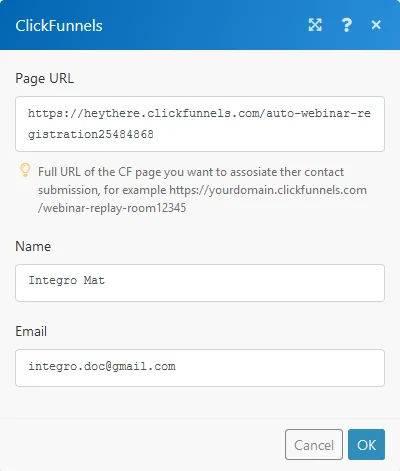Click the Name field label
The width and height of the screenshot is (400, 471).
point(33,247)
